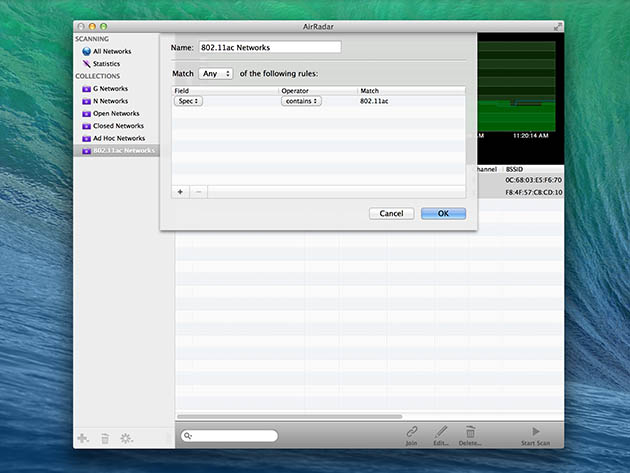Select Ad Hoc Networks folder icon

86,139
